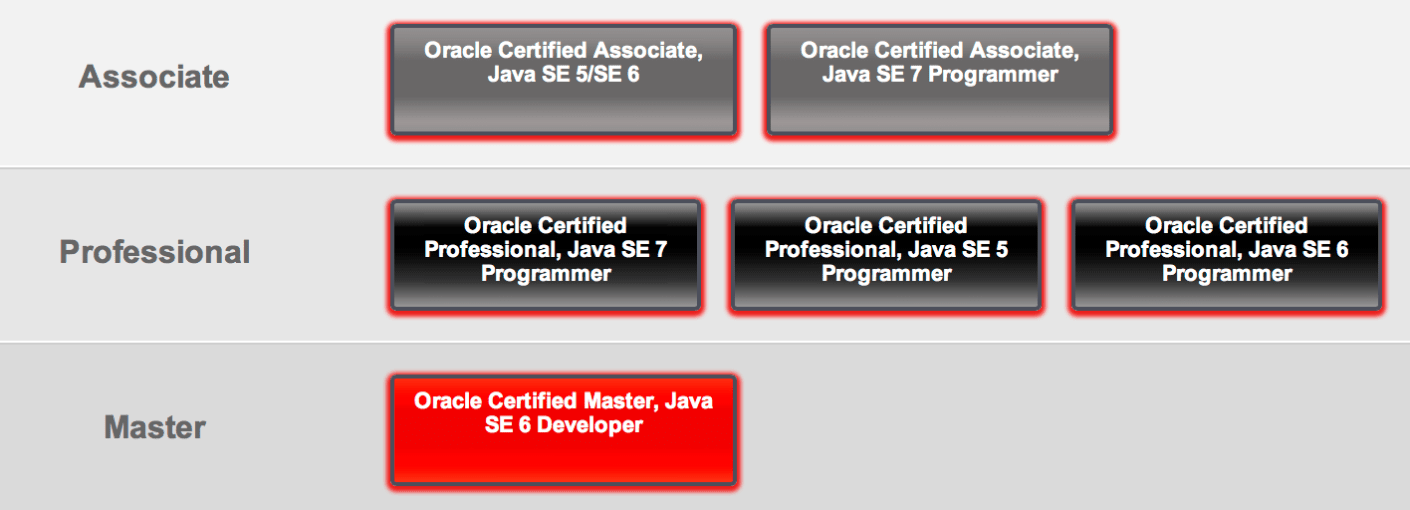1410x510 pixels.
Task: Open Oracle Certified Associate, Java SE 5/SE 6
Action: [563, 80]
